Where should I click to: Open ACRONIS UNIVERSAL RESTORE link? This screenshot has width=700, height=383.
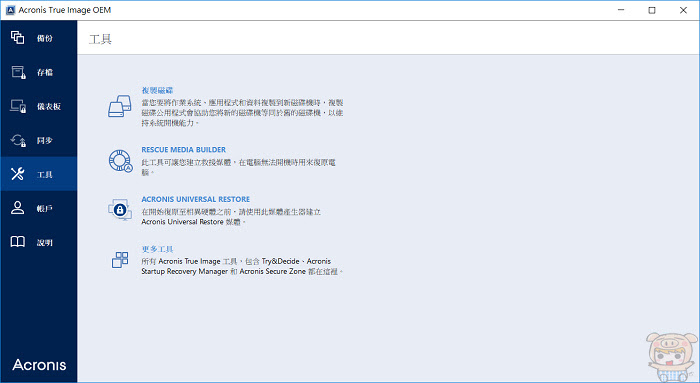pos(196,199)
